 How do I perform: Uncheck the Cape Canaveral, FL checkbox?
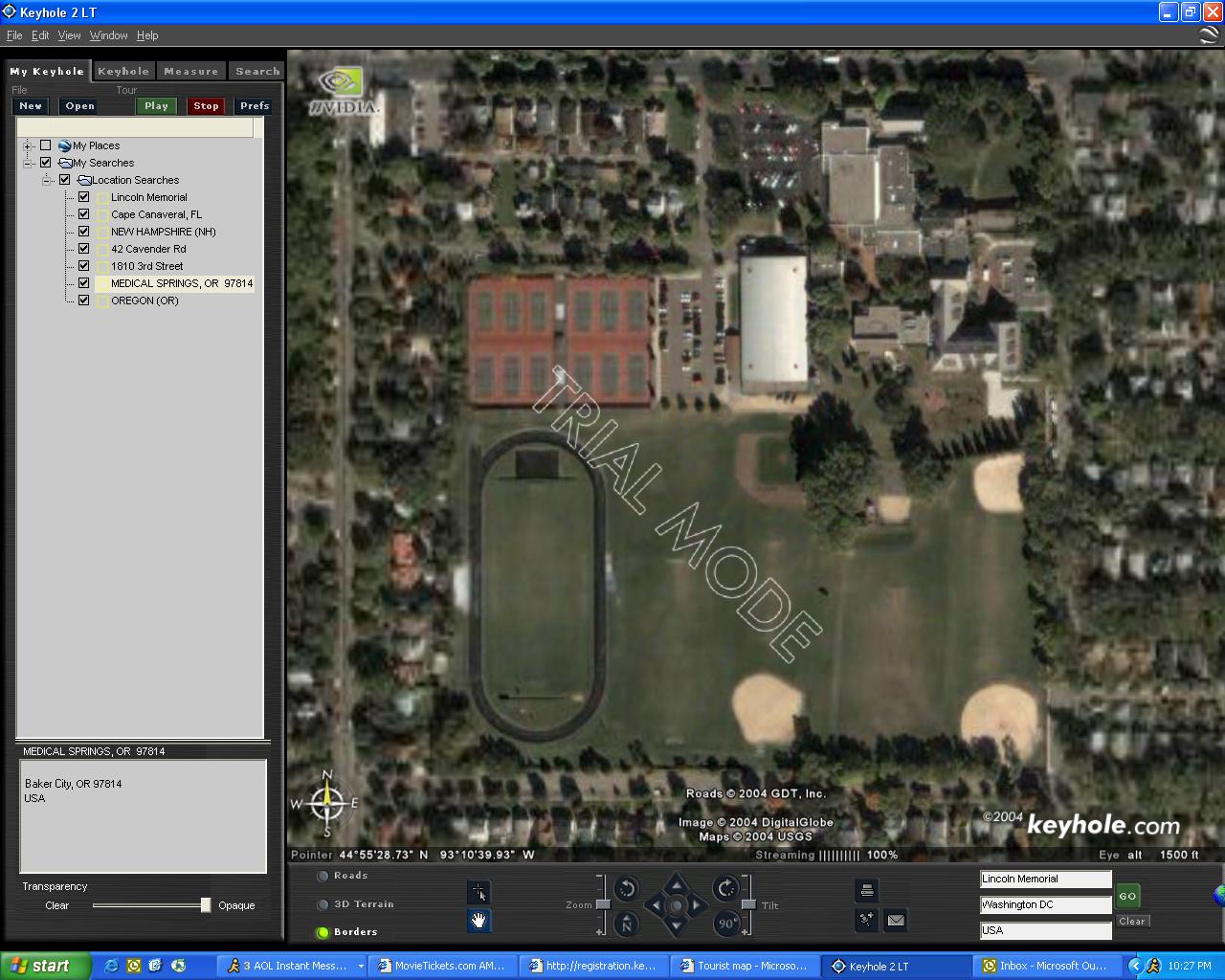coord(83,214)
